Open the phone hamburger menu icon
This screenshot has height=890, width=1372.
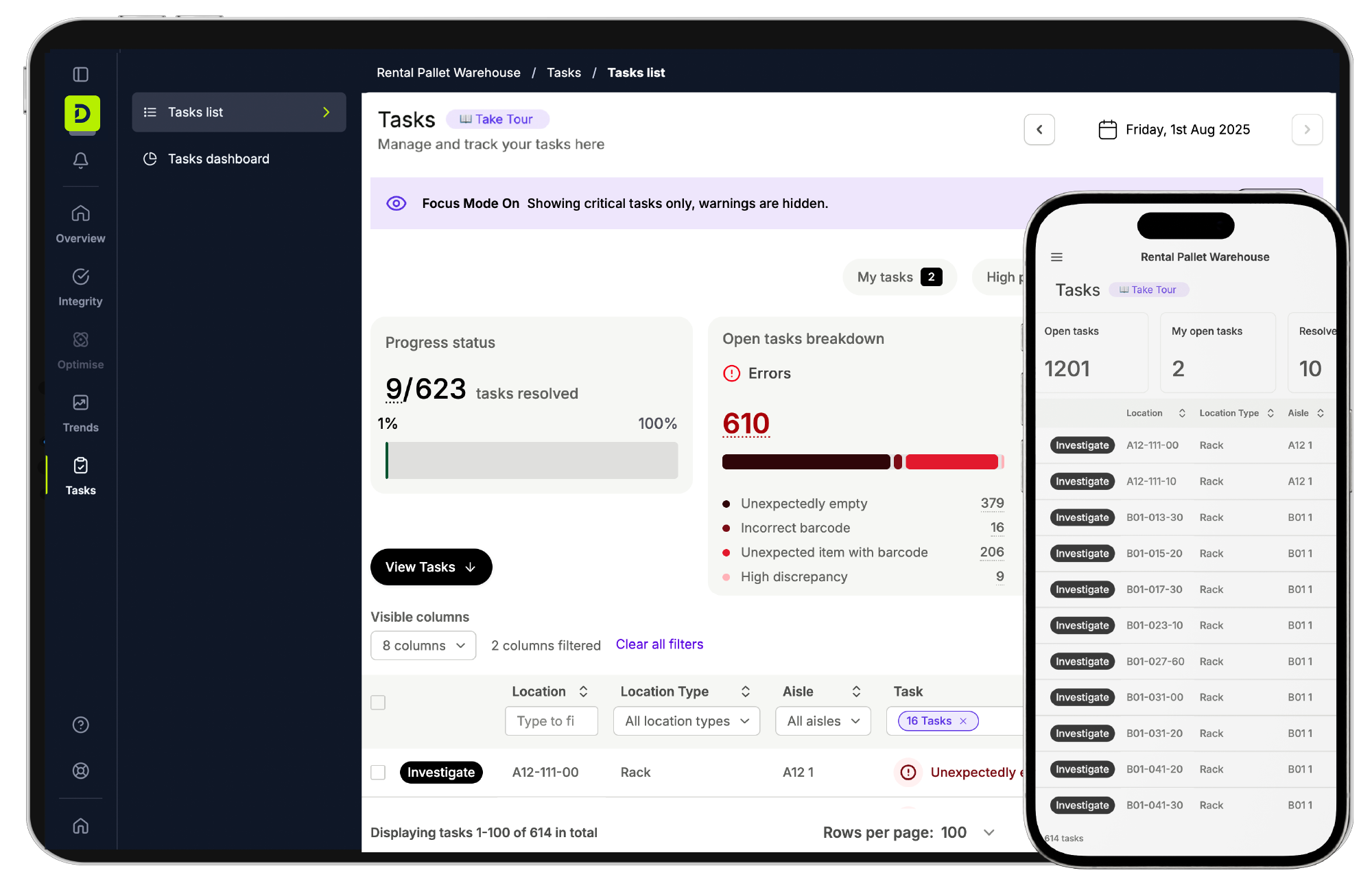click(x=1056, y=257)
